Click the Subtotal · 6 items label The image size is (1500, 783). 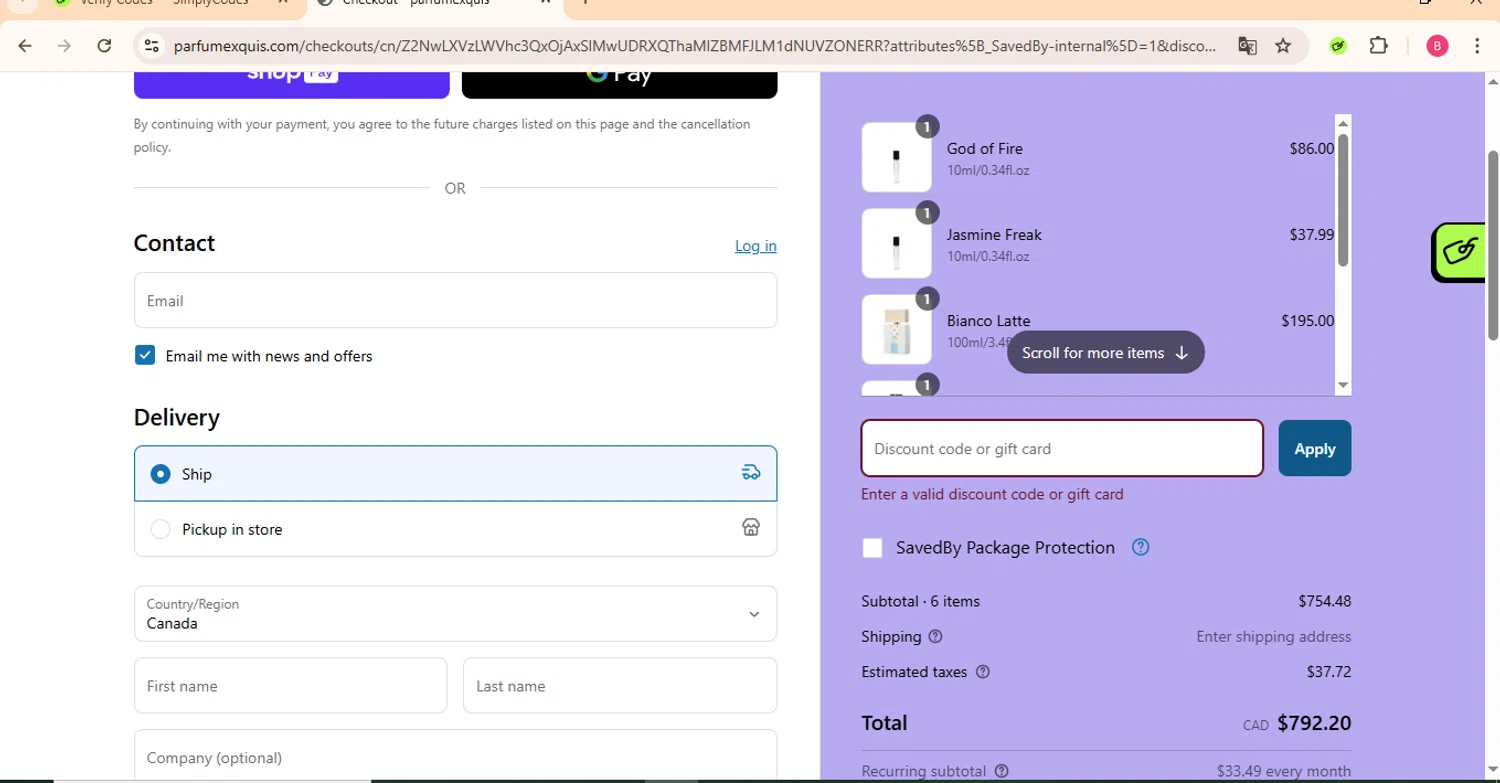[920, 601]
